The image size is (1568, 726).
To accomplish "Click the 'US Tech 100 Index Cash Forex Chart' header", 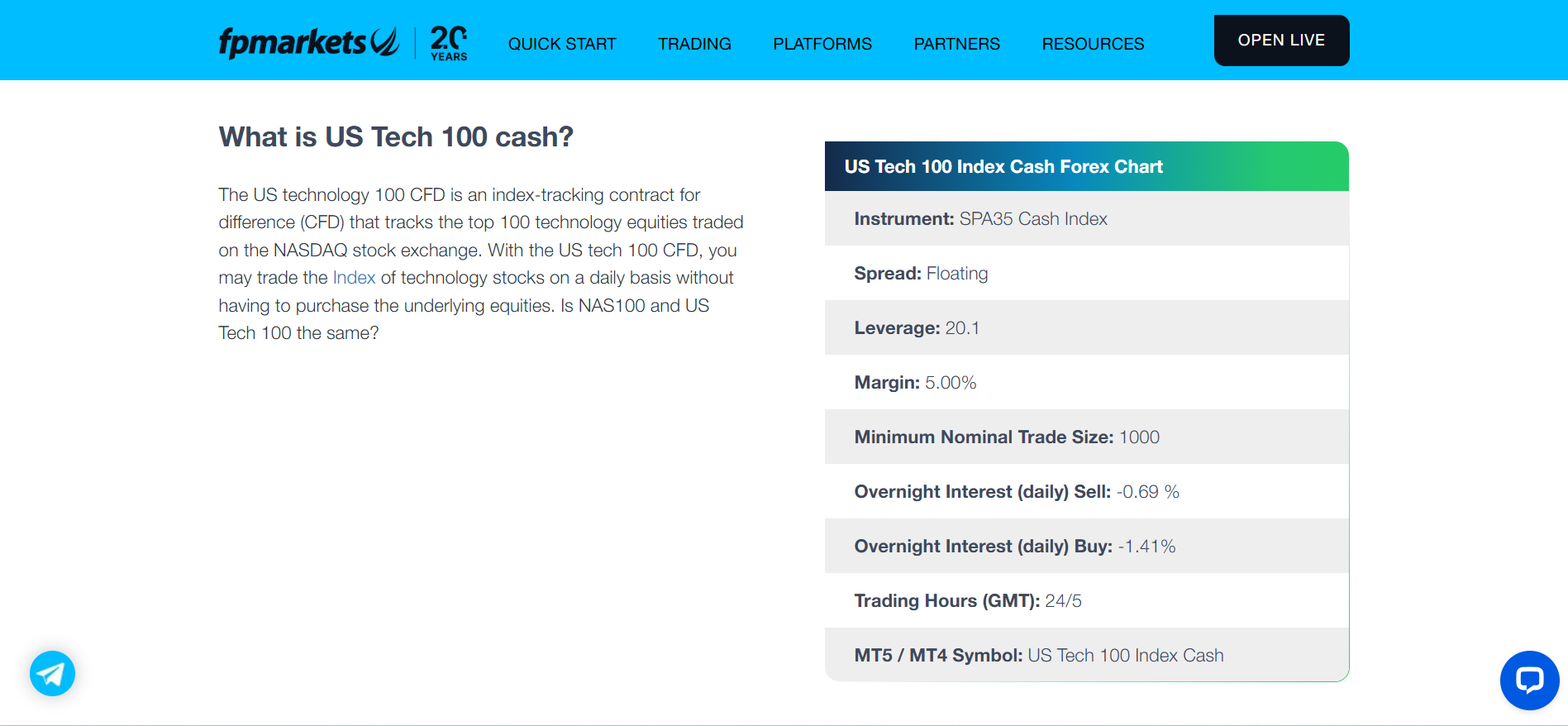I will click(x=1086, y=166).
